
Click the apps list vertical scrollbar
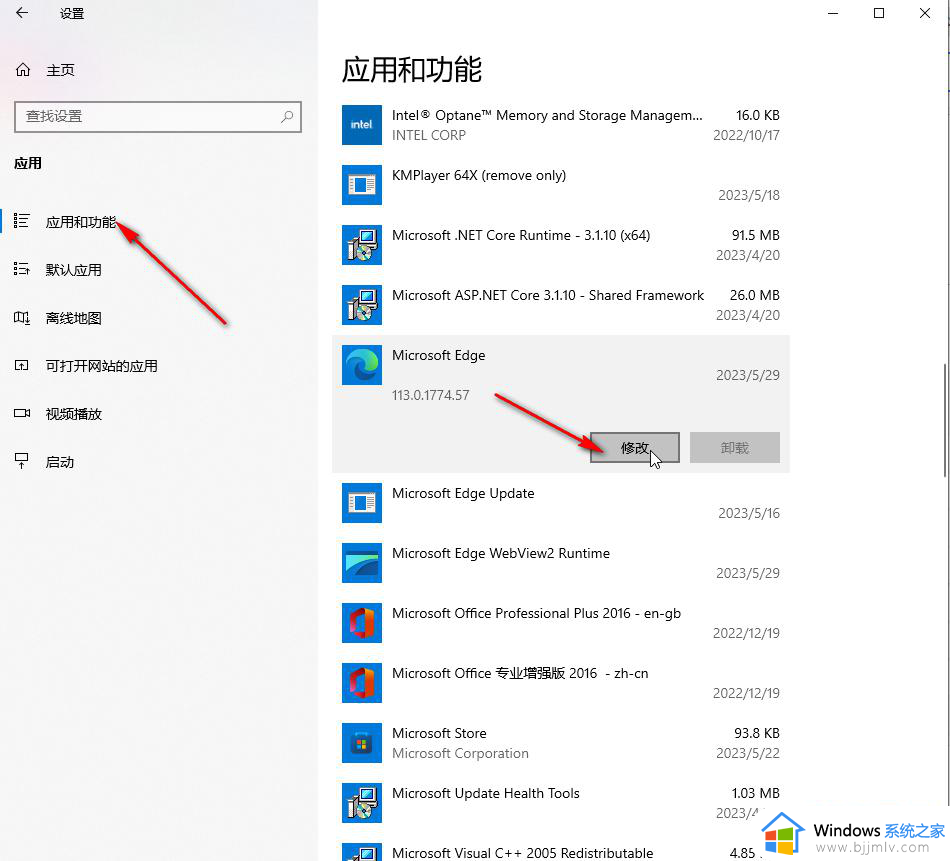pyautogui.click(x=945, y=420)
